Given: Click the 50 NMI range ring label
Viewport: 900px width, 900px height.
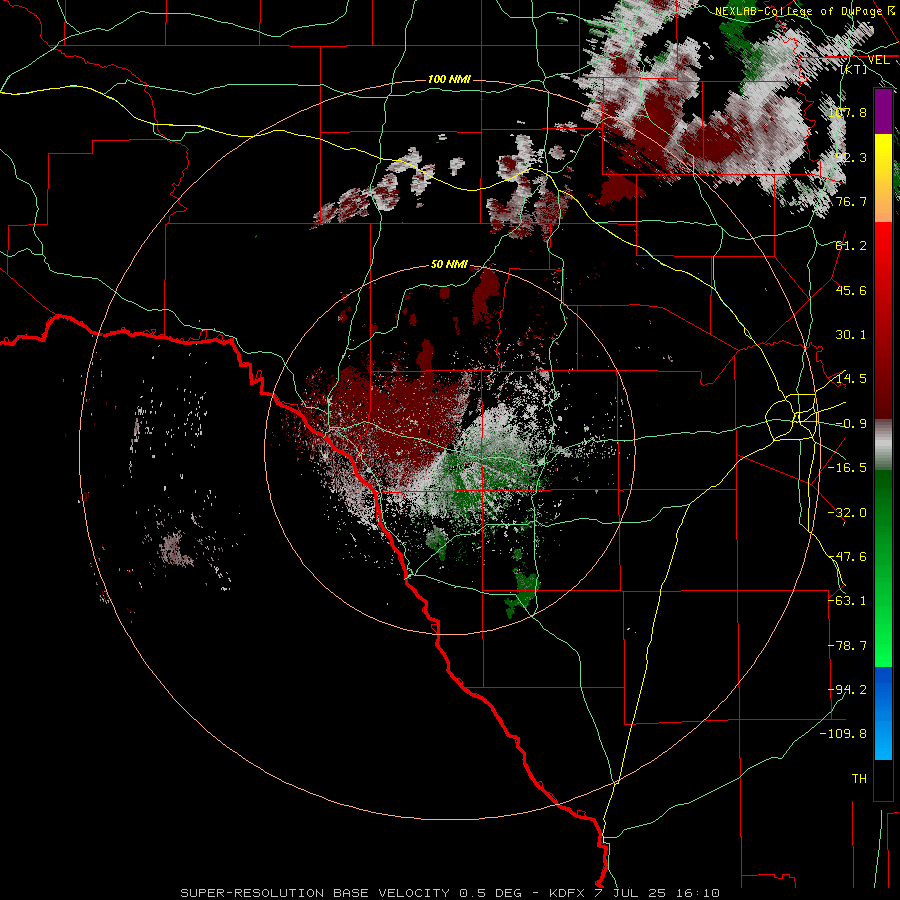Looking at the screenshot, I should (x=449, y=264).
